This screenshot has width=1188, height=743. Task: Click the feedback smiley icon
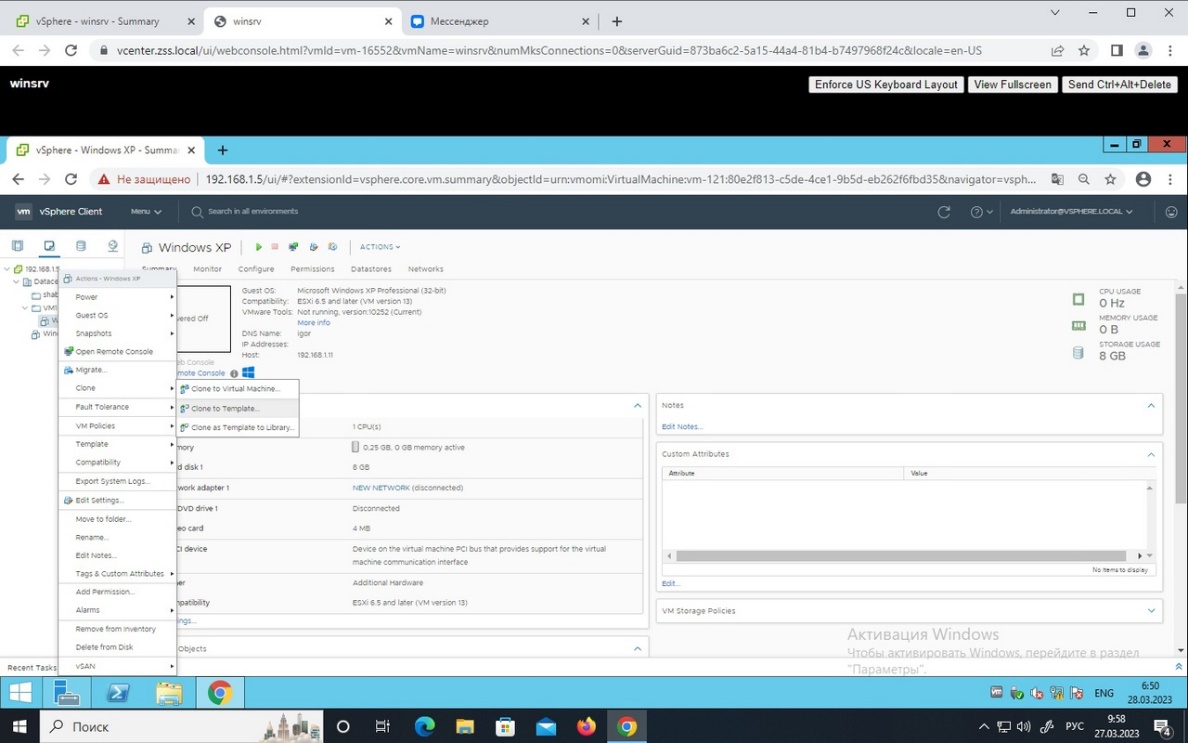point(1171,212)
